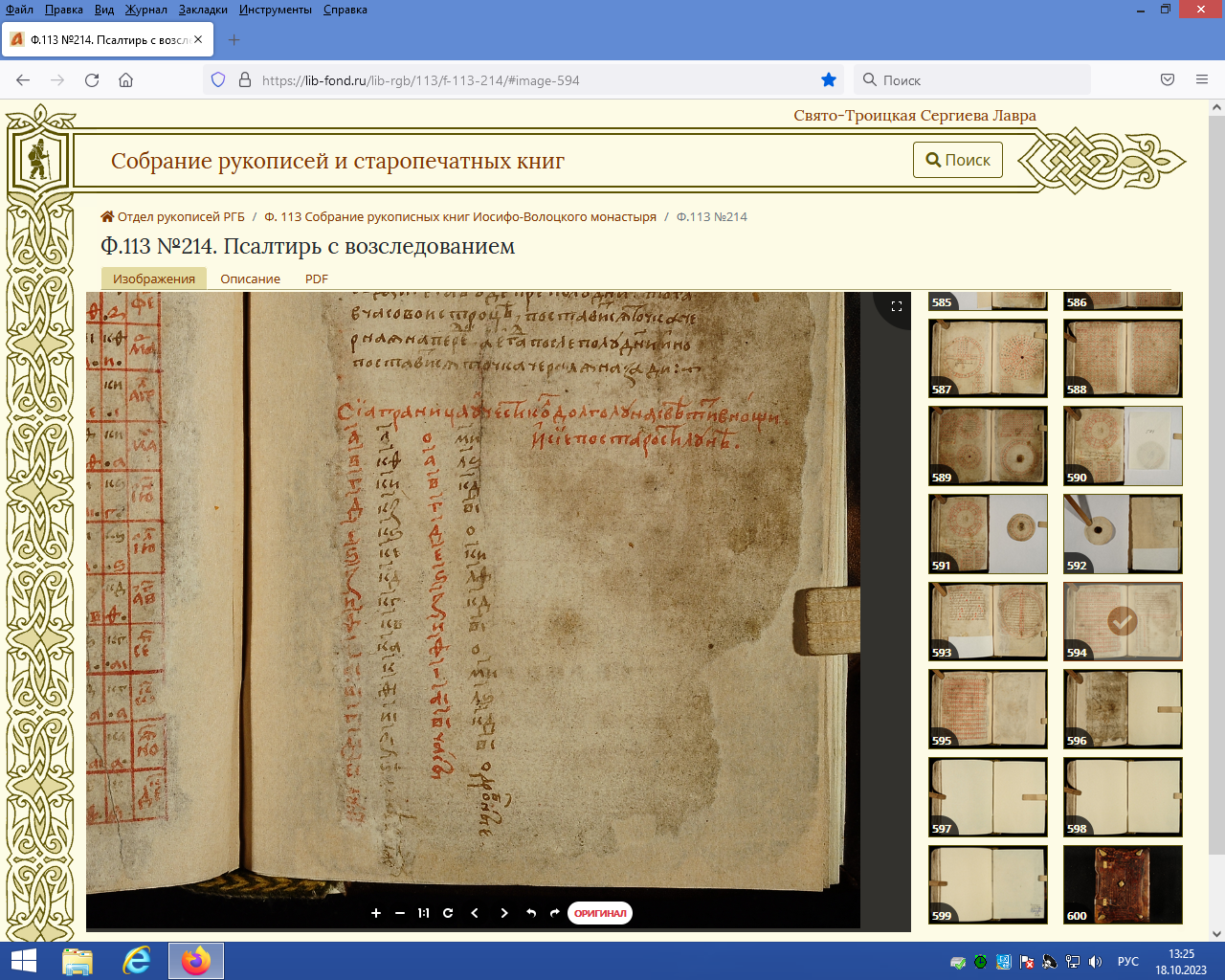This screenshot has width=1225, height=980.
Task: Open volume control in system tray
Action: [1096, 962]
